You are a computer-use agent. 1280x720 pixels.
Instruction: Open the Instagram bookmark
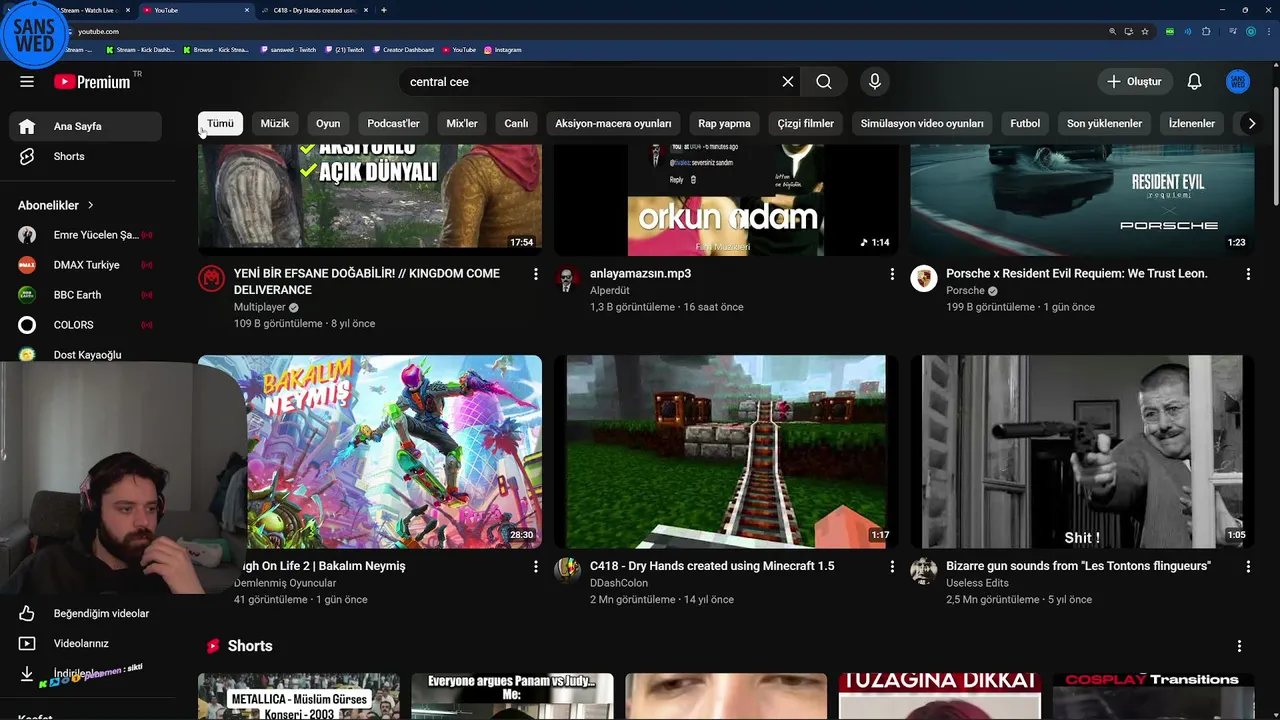point(502,49)
